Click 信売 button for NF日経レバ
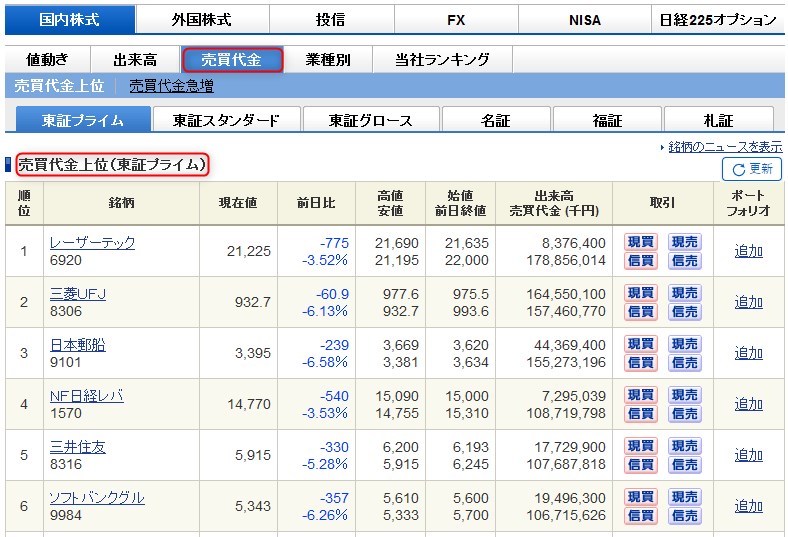Image resolution: width=788 pixels, height=537 pixels. click(684, 414)
